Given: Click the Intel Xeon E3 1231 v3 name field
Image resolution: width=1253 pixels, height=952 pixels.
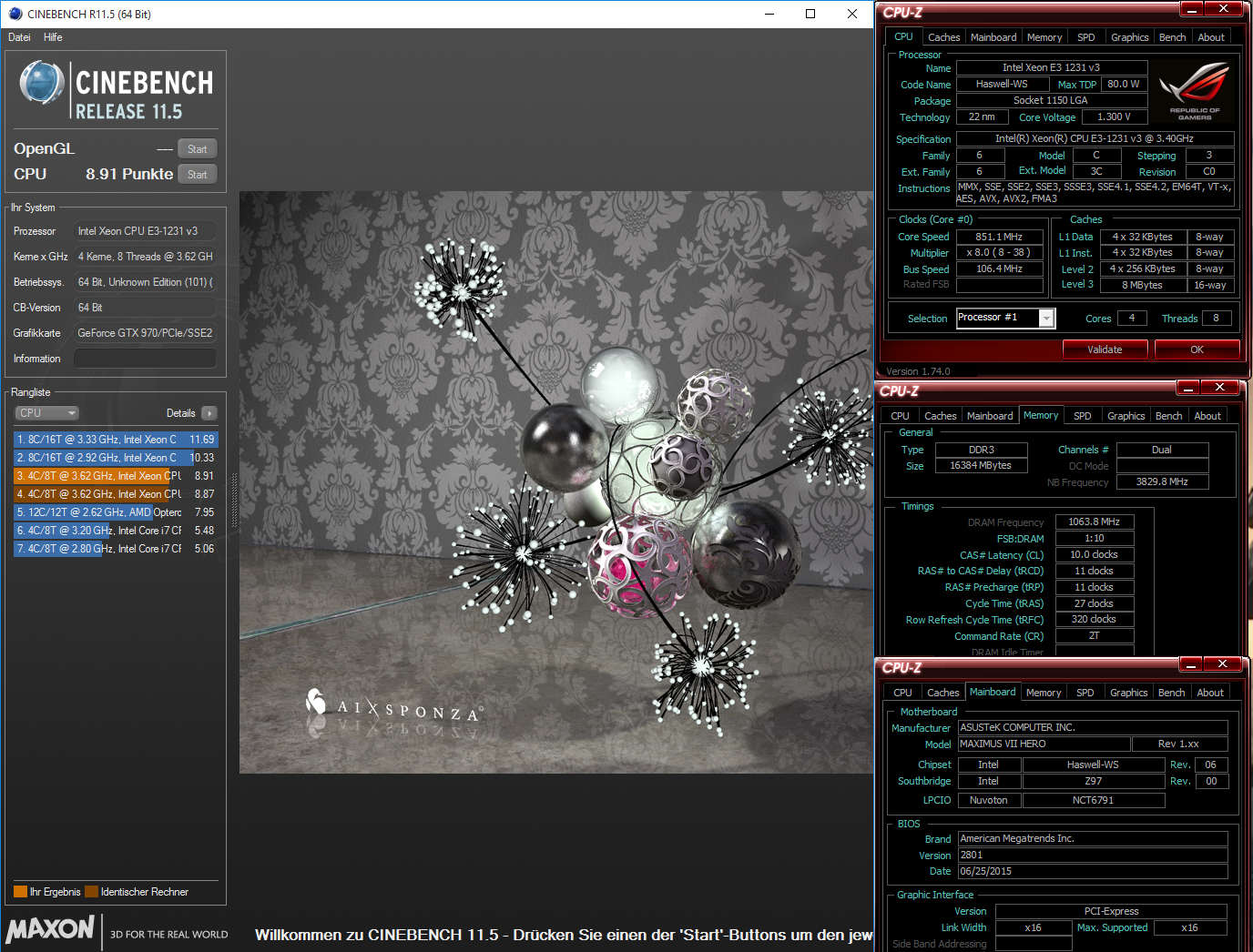Looking at the screenshot, I should 1052,67.
